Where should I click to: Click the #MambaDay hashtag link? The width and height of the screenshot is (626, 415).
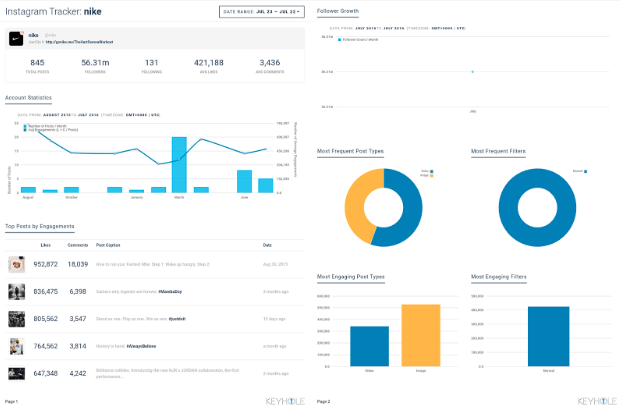tap(170, 292)
